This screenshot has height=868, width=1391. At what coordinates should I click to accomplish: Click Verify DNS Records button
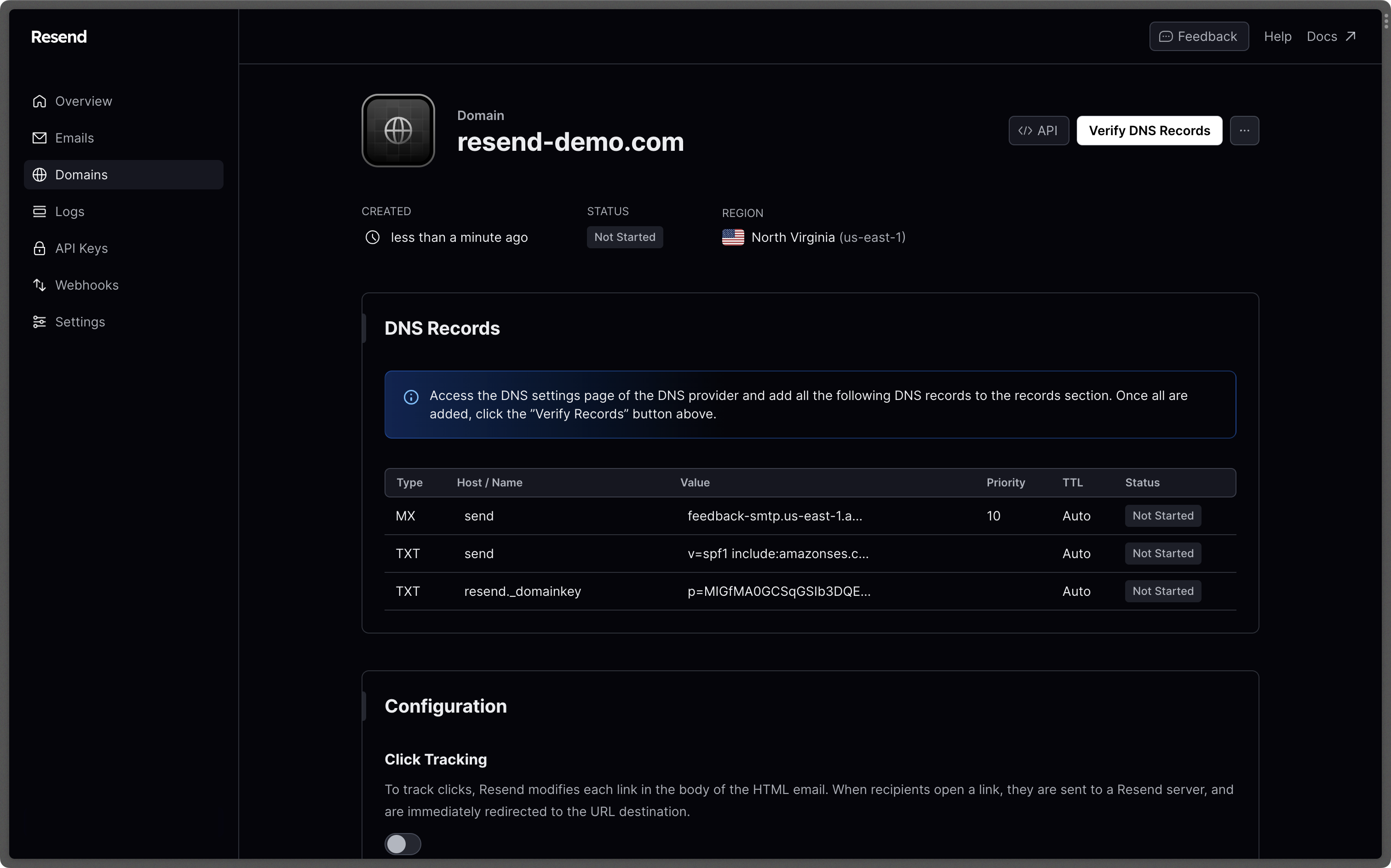click(x=1149, y=130)
